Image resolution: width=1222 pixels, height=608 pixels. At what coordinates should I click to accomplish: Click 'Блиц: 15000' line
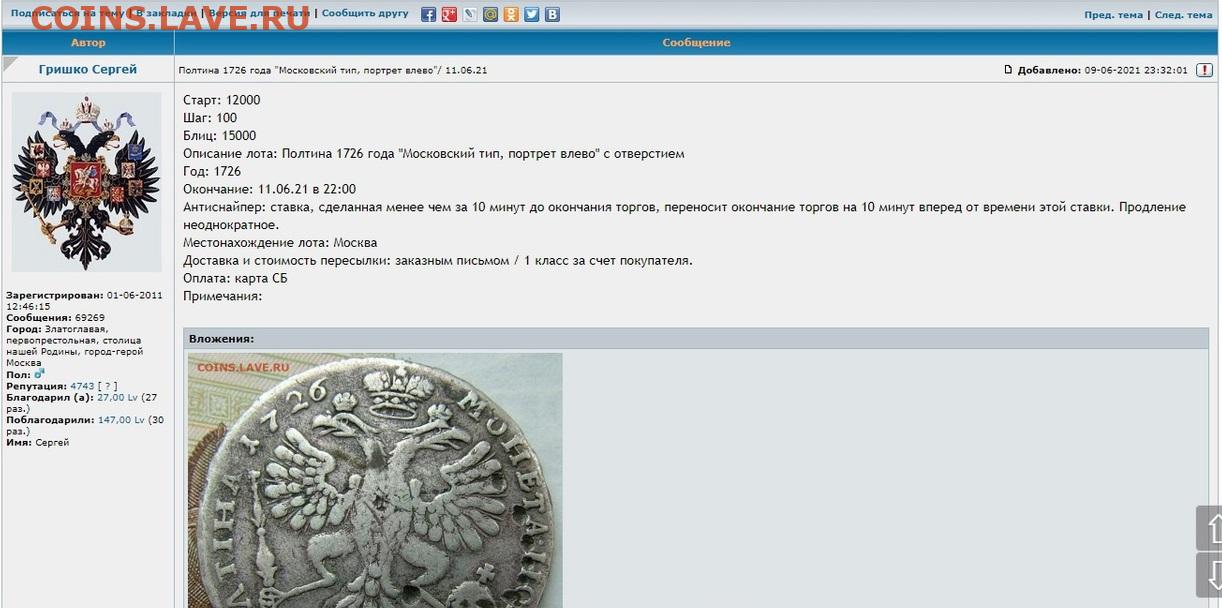click(x=219, y=136)
